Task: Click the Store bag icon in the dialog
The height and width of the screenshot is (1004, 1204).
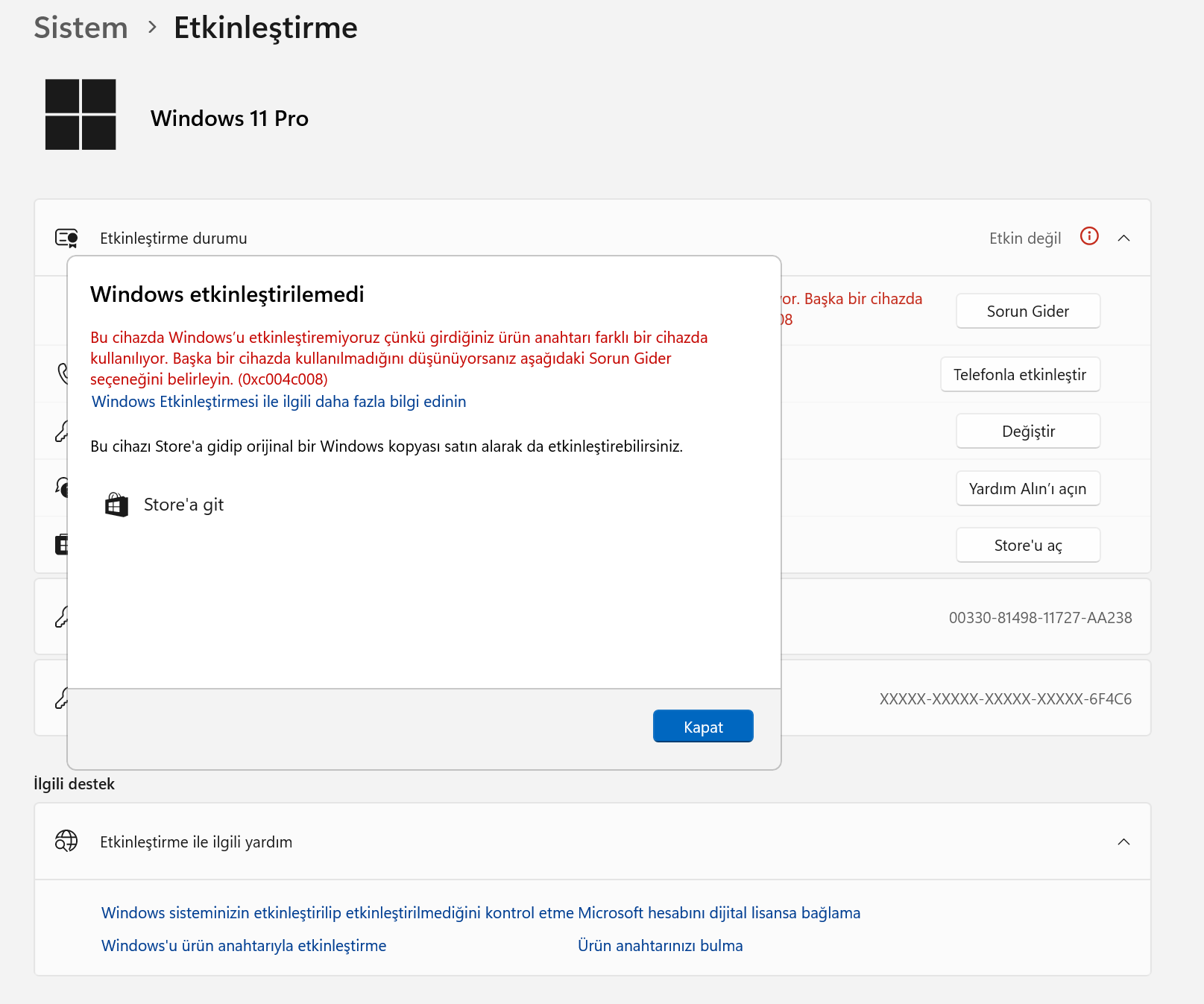Action: tap(116, 505)
